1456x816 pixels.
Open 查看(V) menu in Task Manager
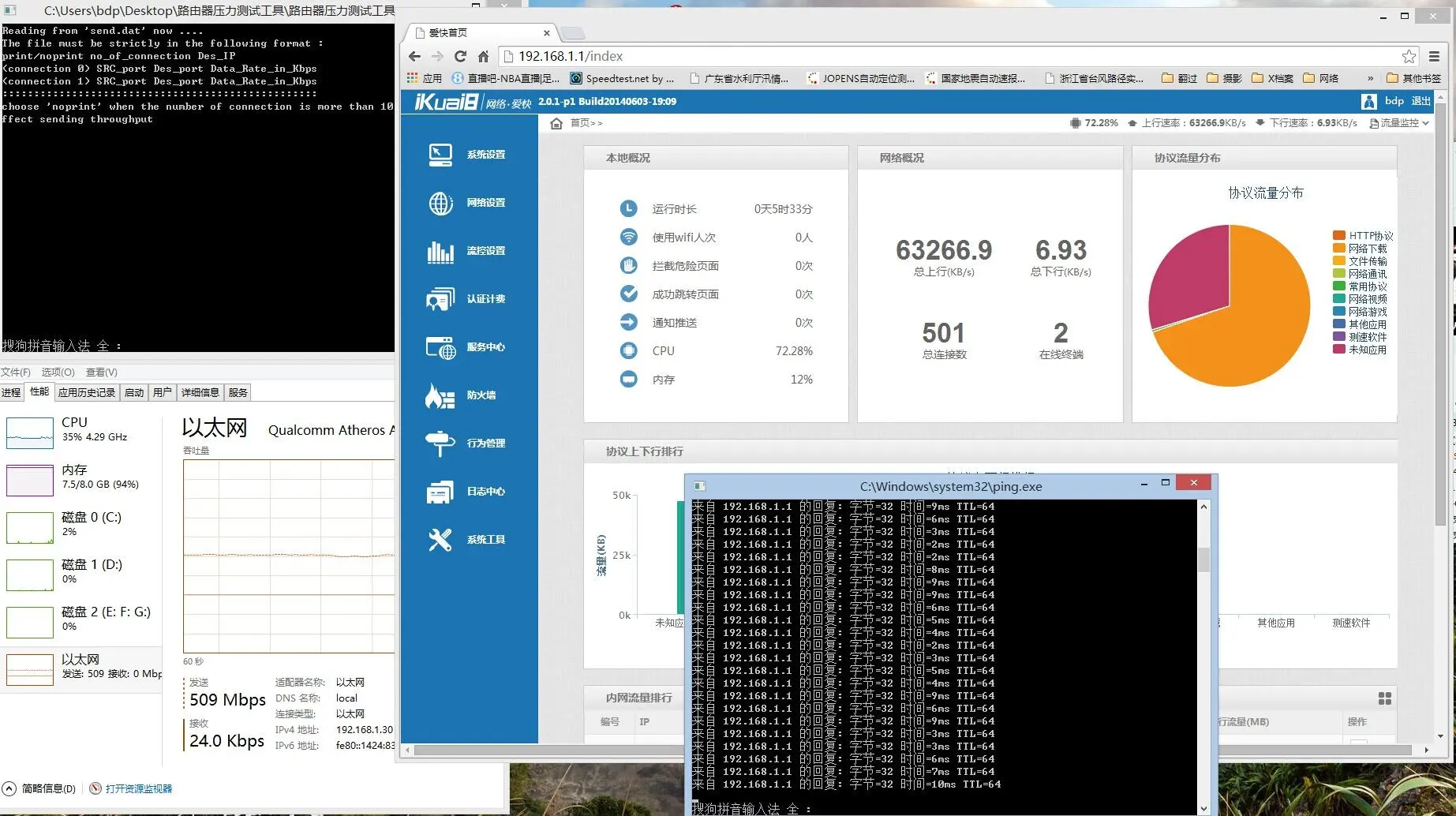tap(101, 372)
